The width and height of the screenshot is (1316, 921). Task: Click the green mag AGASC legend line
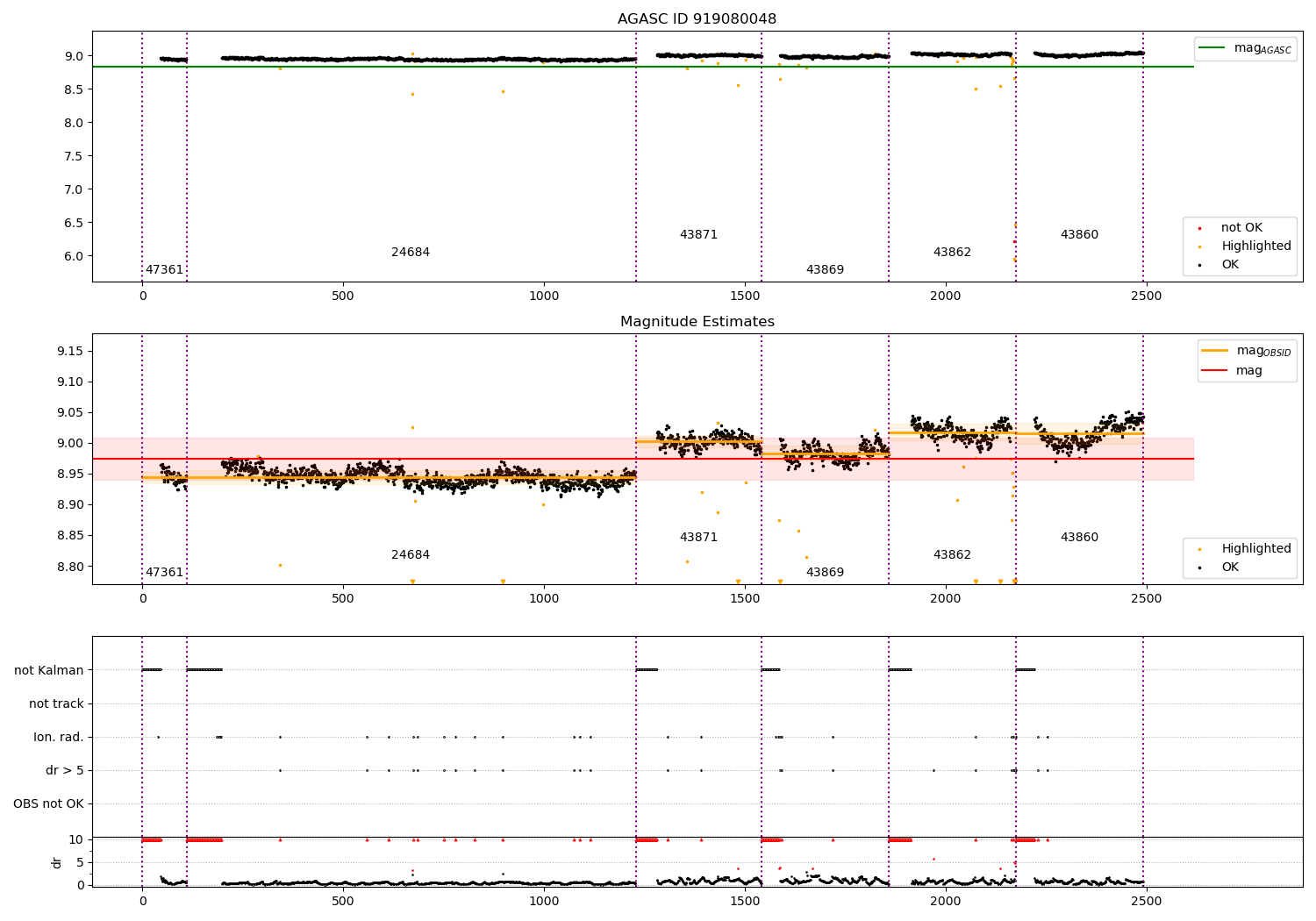[1213, 47]
